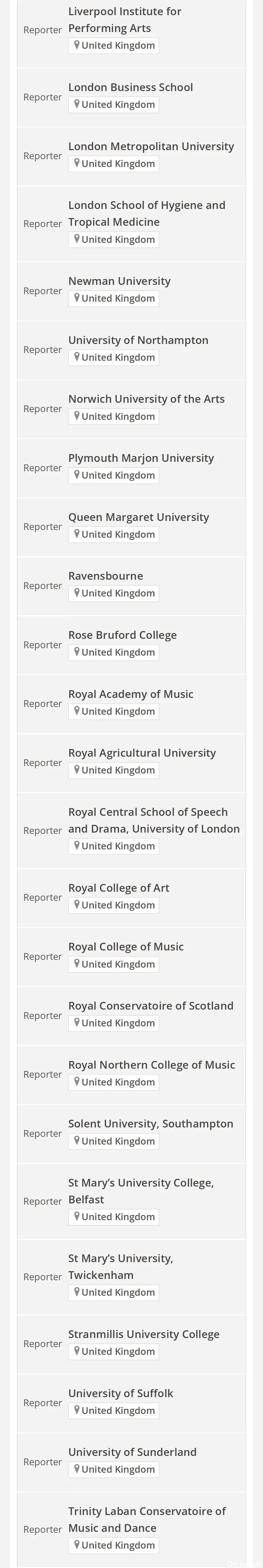Click Reporter label beside Royal Northern College of Music
The image size is (263, 1568).
point(42,1075)
